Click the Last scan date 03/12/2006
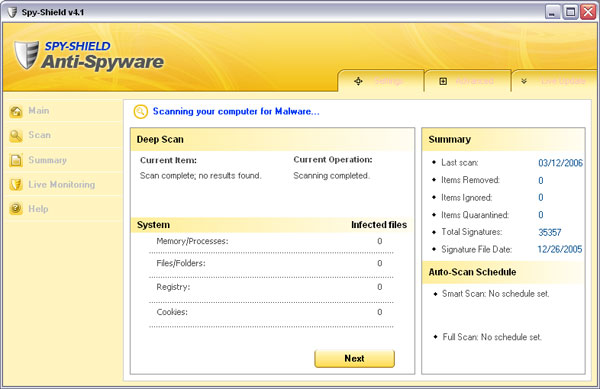The image size is (600, 389). (560, 163)
